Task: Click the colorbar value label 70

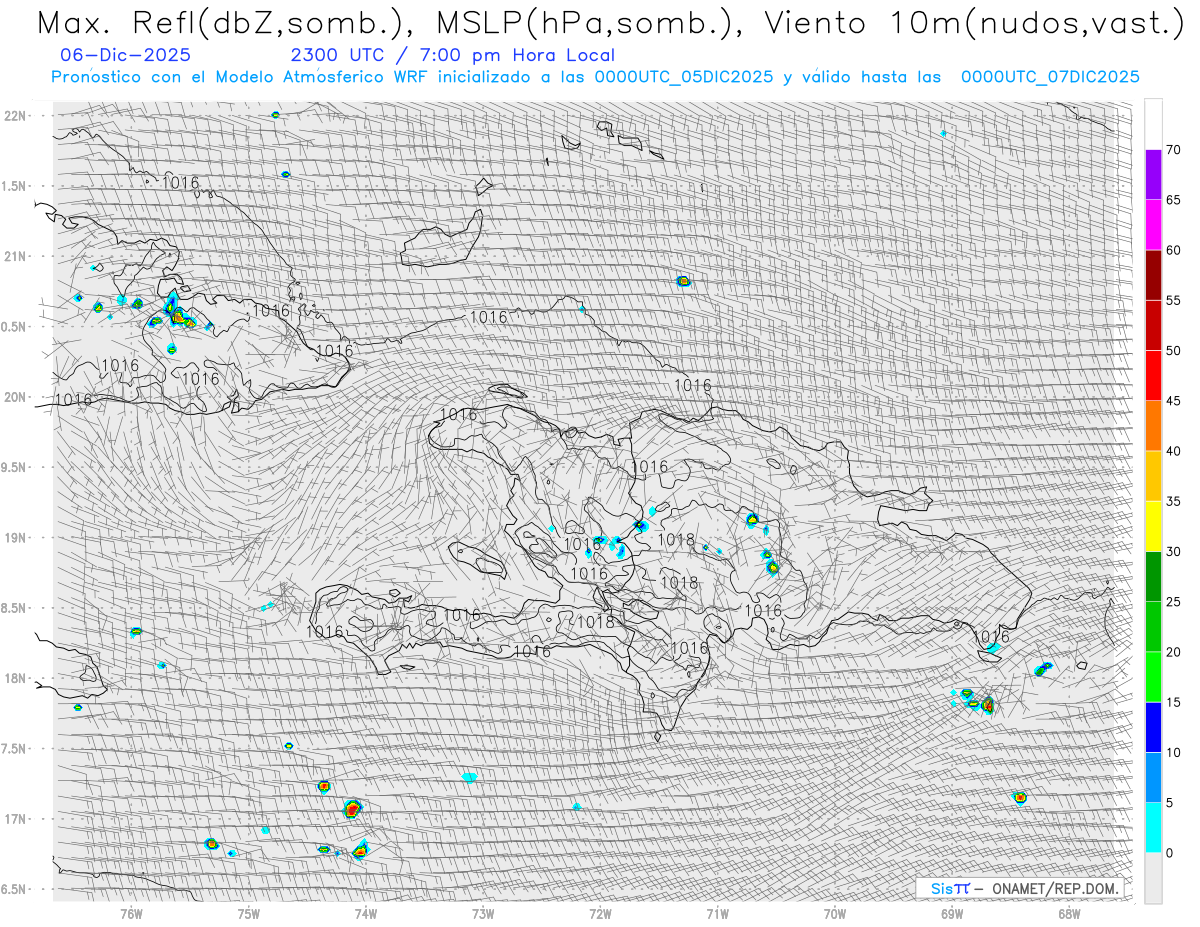Action: (1173, 150)
